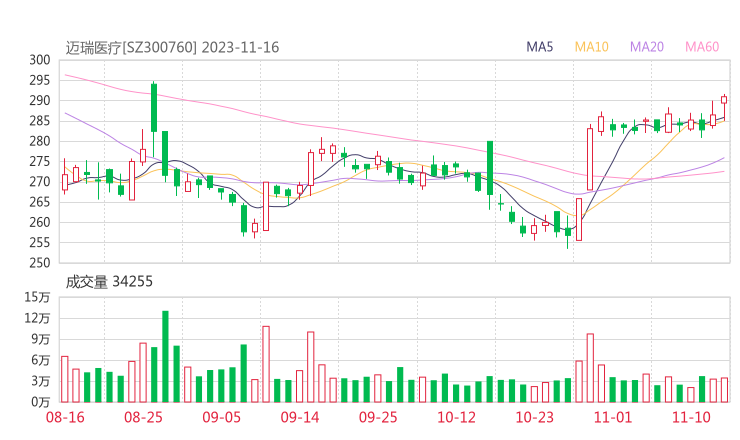The image size is (740, 440).
Task: Click the 285 price axis label
Action: (40, 121)
